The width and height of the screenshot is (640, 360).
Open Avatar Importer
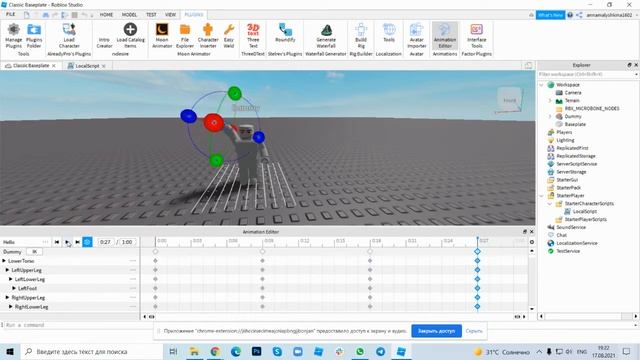(416, 36)
